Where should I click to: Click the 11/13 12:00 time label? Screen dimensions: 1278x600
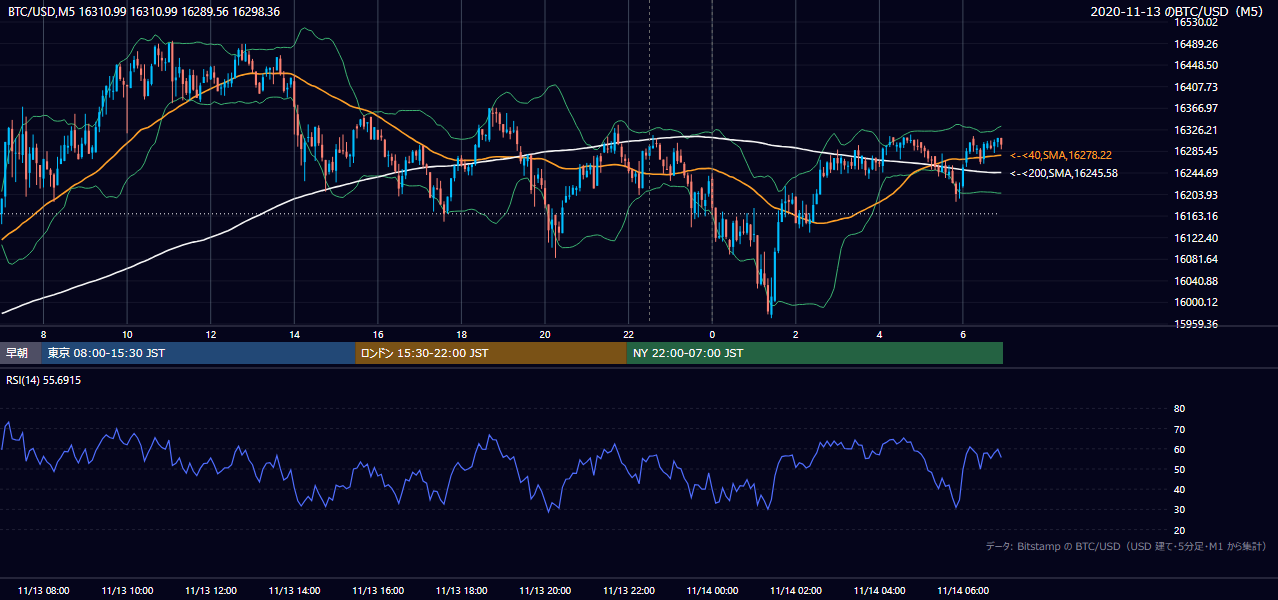click(x=211, y=591)
